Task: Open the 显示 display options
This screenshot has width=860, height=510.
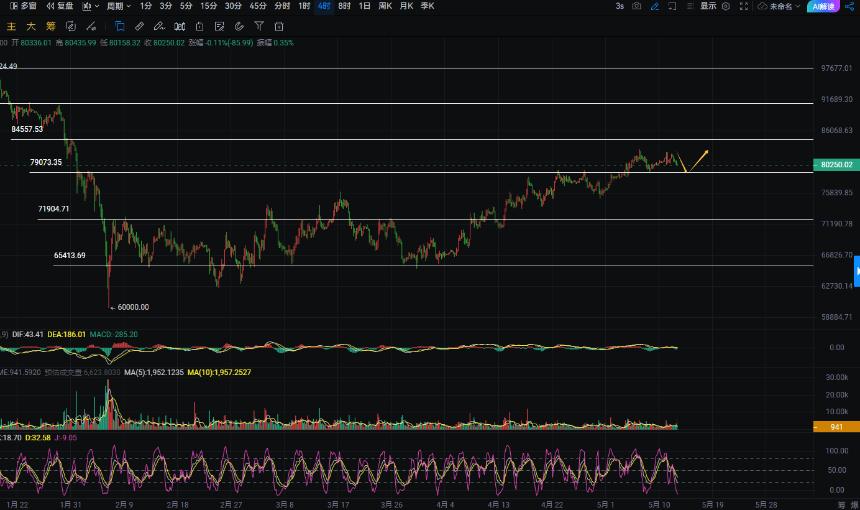Action: tap(708, 6)
